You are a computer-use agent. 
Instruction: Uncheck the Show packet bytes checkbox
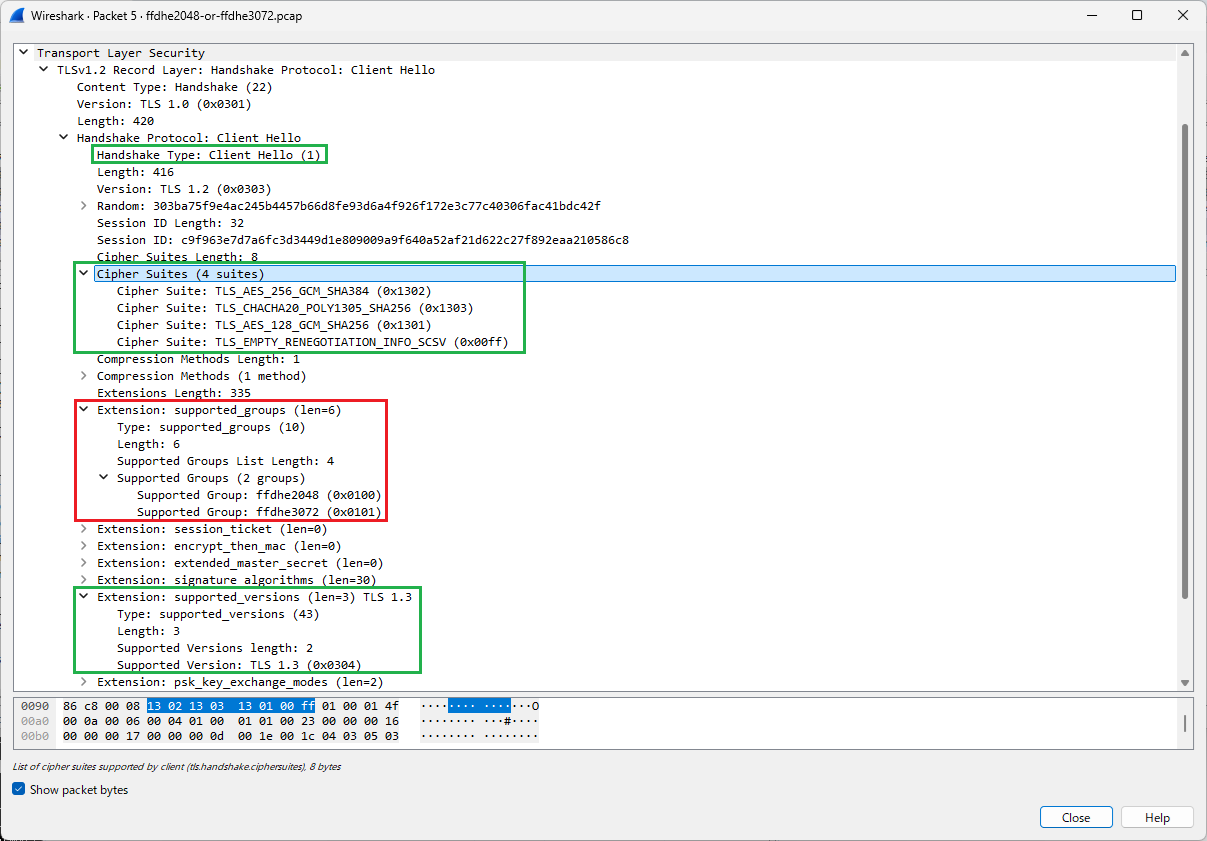pyautogui.click(x=19, y=790)
